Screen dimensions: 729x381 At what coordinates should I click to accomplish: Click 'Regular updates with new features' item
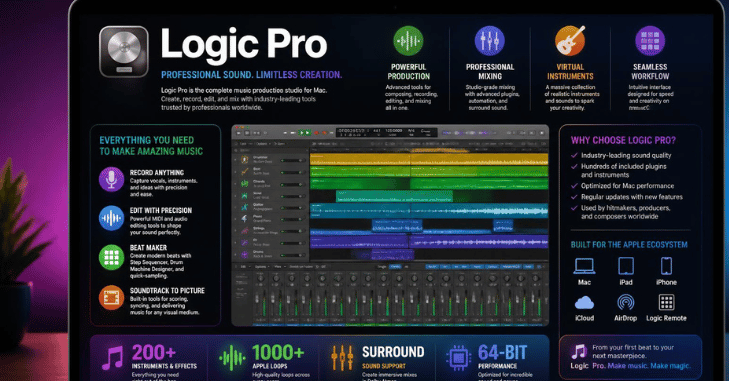click(632, 197)
